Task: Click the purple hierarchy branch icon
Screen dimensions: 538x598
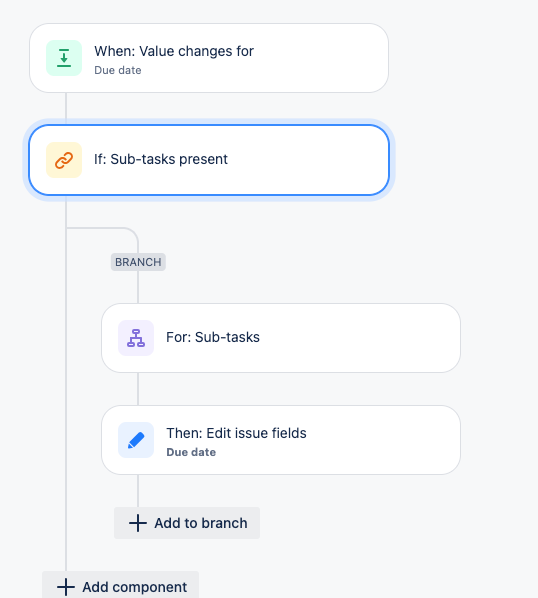Action: (x=136, y=338)
